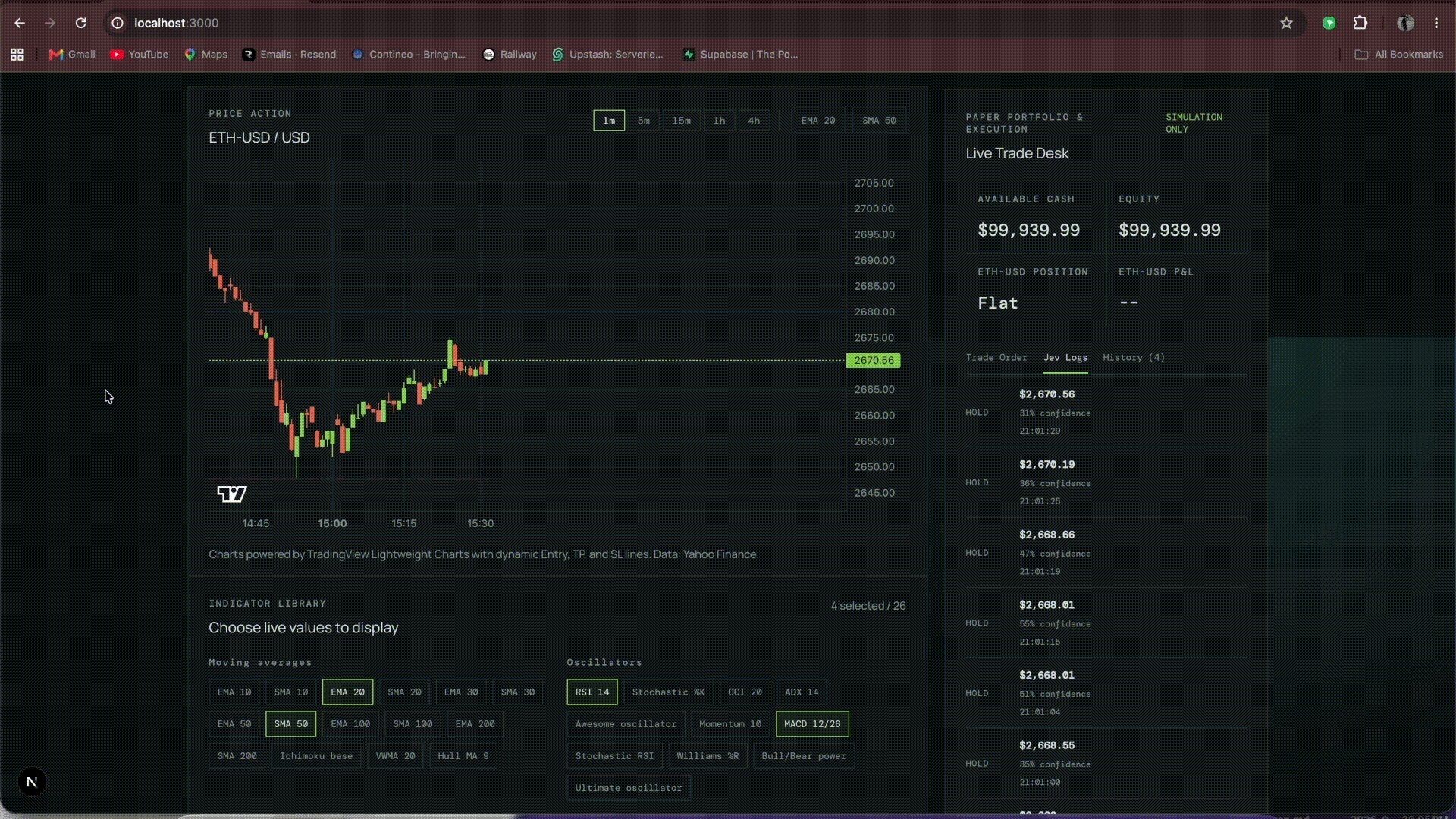The width and height of the screenshot is (1456, 819).
Task: Toggle the EMA 20 chart overlay button
Action: [818, 121]
